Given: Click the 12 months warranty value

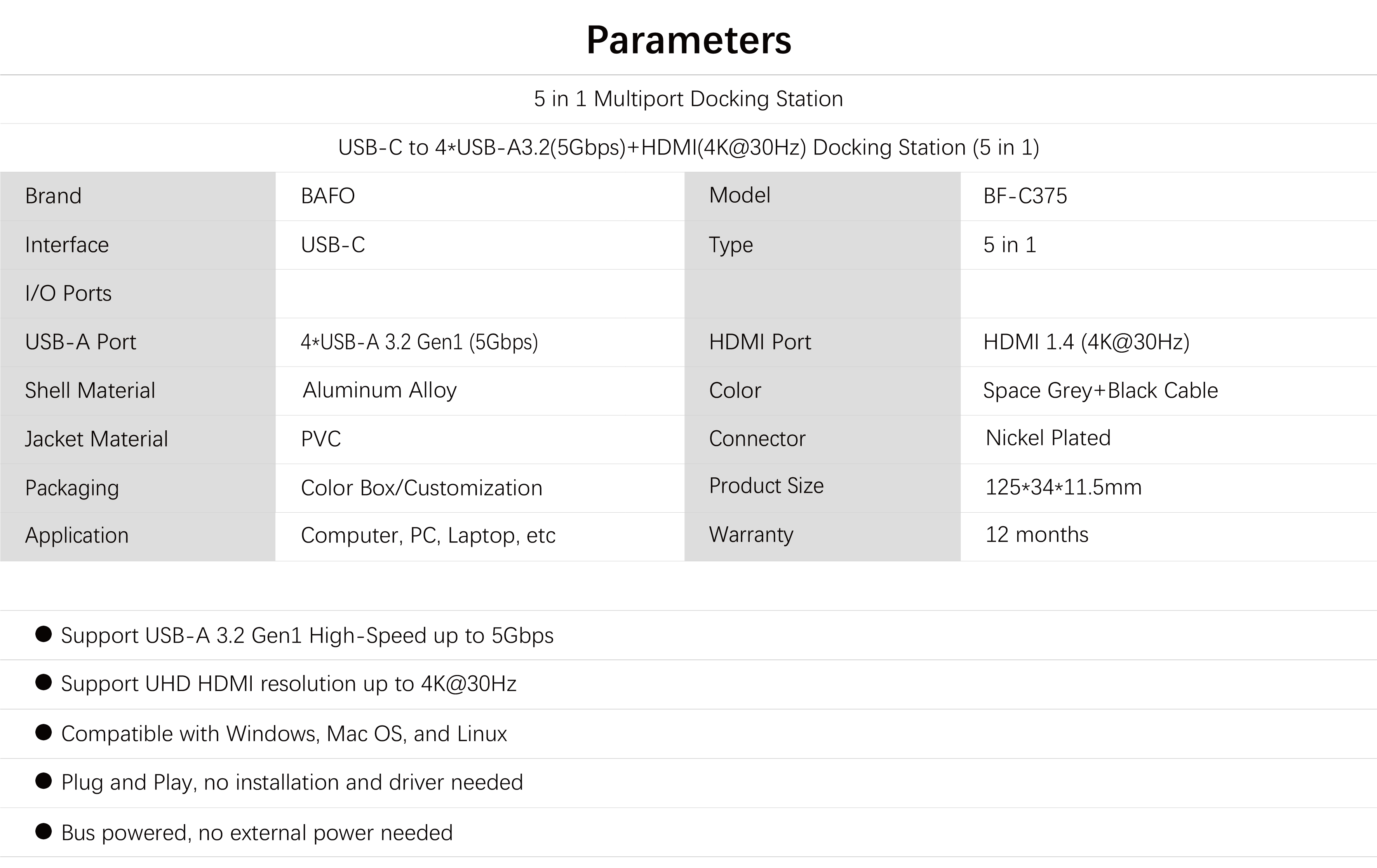Looking at the screenshot, I should pyautogui.click(x=1036, y=535).
